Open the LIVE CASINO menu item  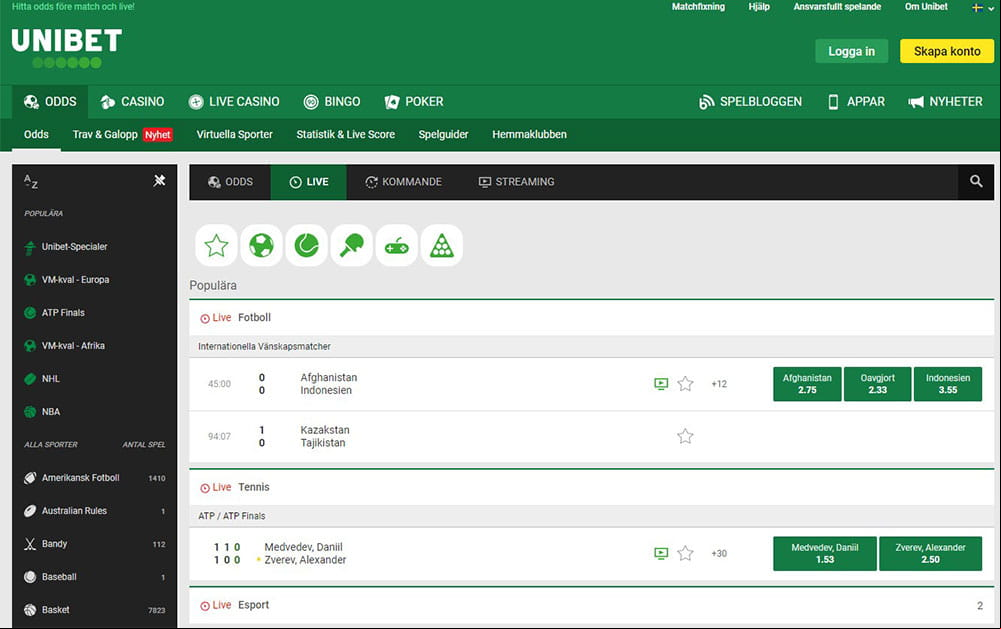[x=234, y=102]
